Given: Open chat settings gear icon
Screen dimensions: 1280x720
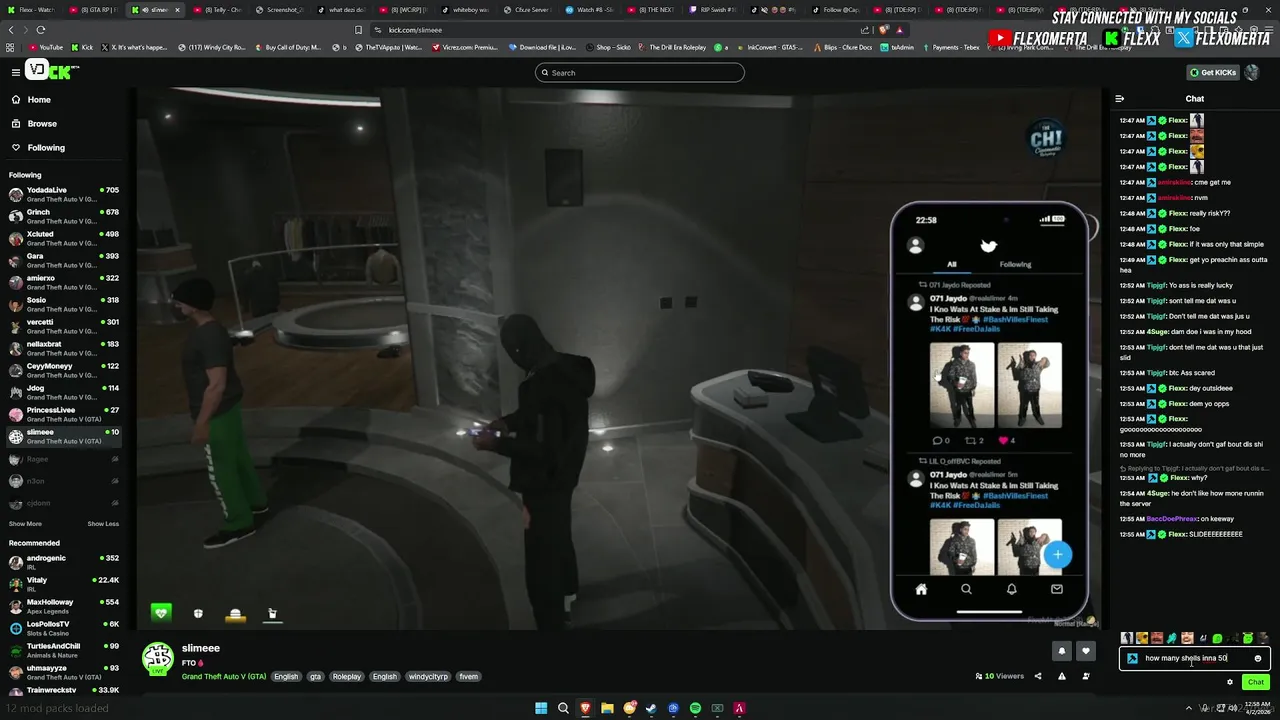Looking at the screenshot, I should 1230,682.
